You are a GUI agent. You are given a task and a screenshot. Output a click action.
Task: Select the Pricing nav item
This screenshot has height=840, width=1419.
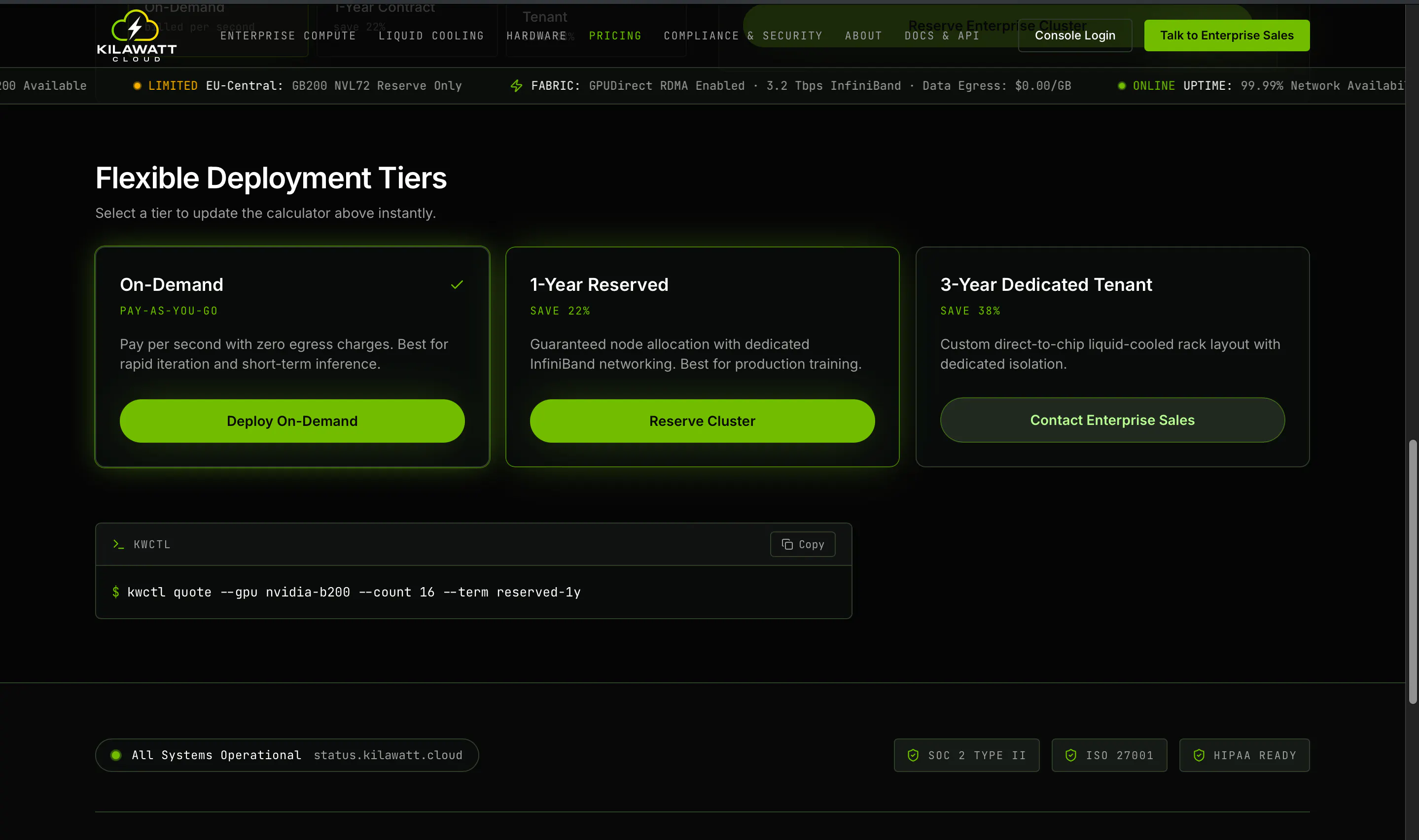[x=615, y=35]
